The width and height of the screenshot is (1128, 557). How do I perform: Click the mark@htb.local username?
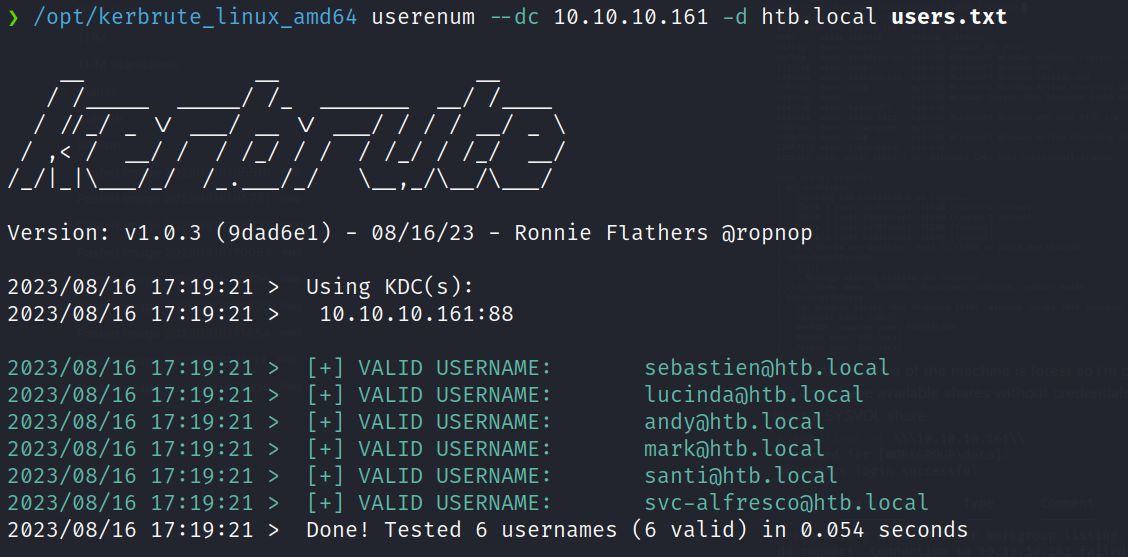point(734,449)
